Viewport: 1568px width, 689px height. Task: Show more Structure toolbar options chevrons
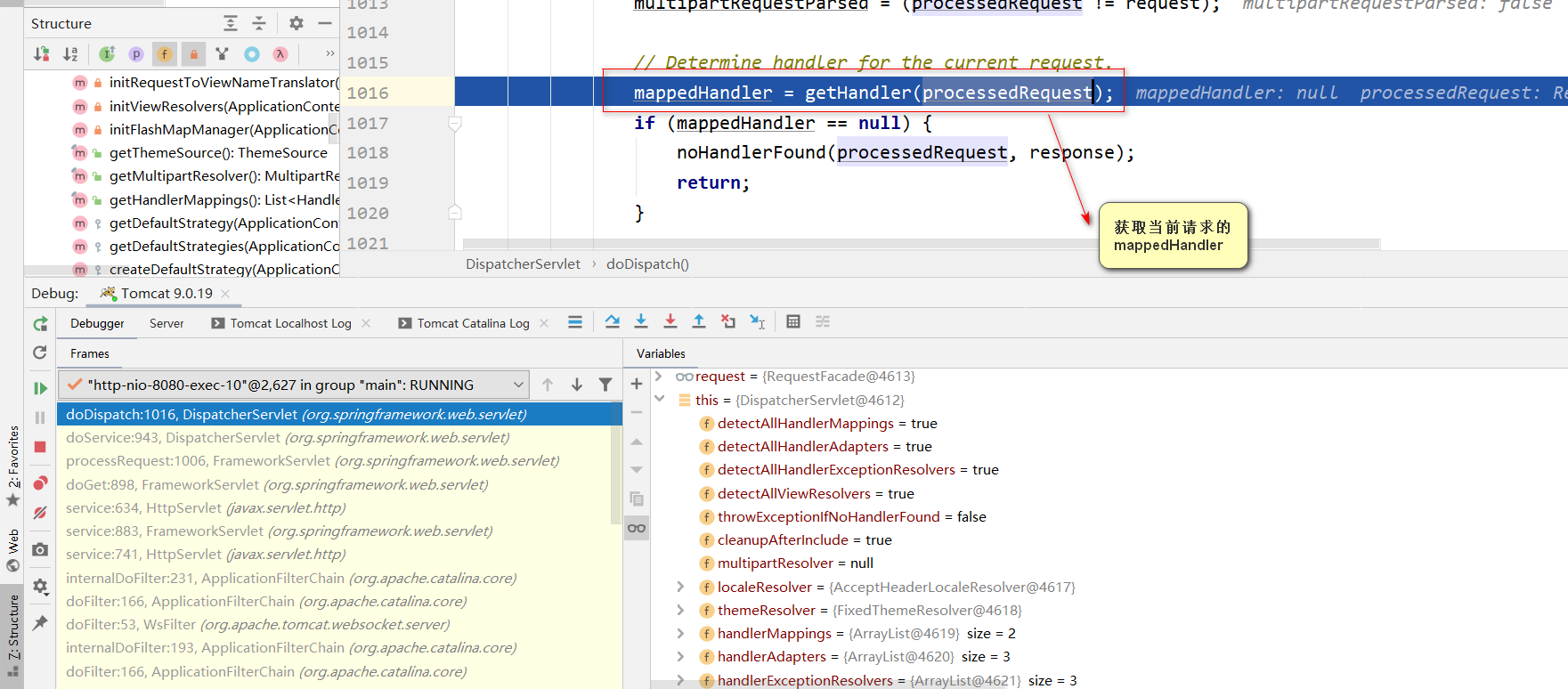point(330,53)
